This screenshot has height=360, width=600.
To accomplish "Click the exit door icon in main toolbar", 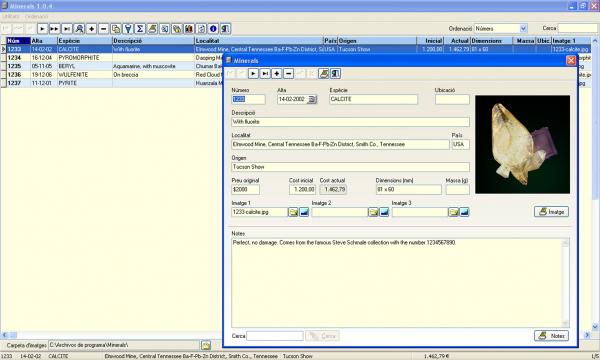I will click(x=225, y=29).
